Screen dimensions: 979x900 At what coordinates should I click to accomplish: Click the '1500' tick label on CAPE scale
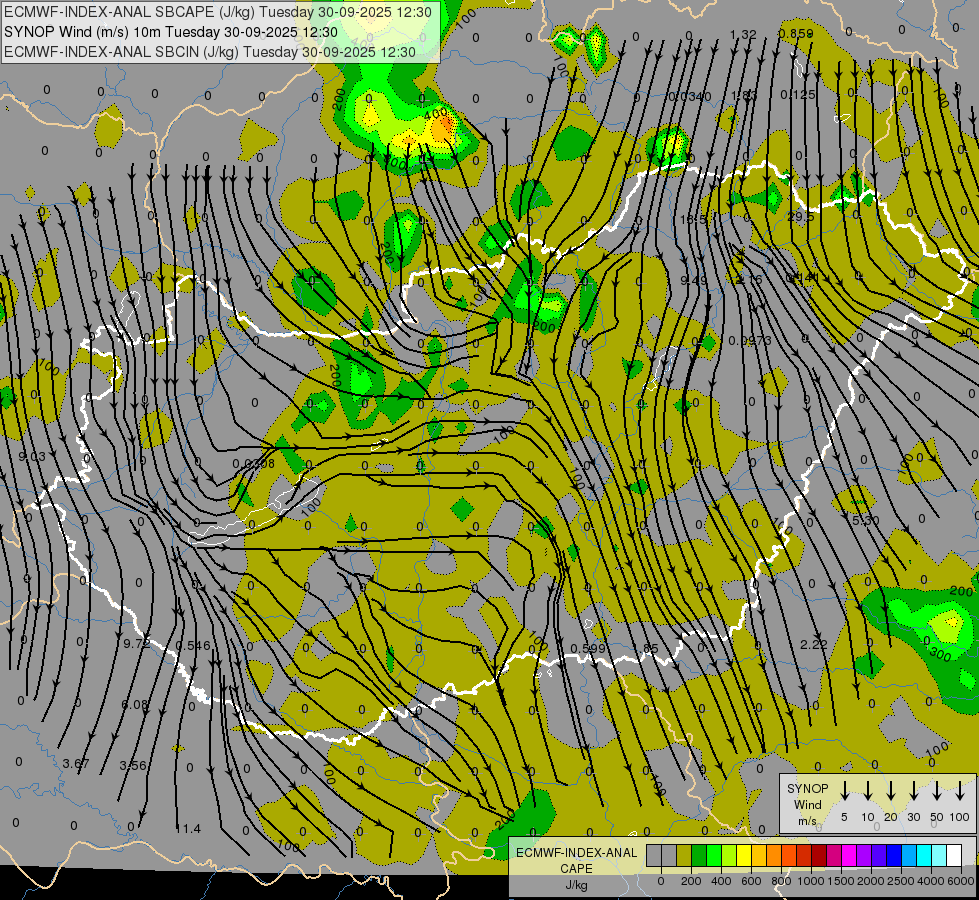click(841, 881)
